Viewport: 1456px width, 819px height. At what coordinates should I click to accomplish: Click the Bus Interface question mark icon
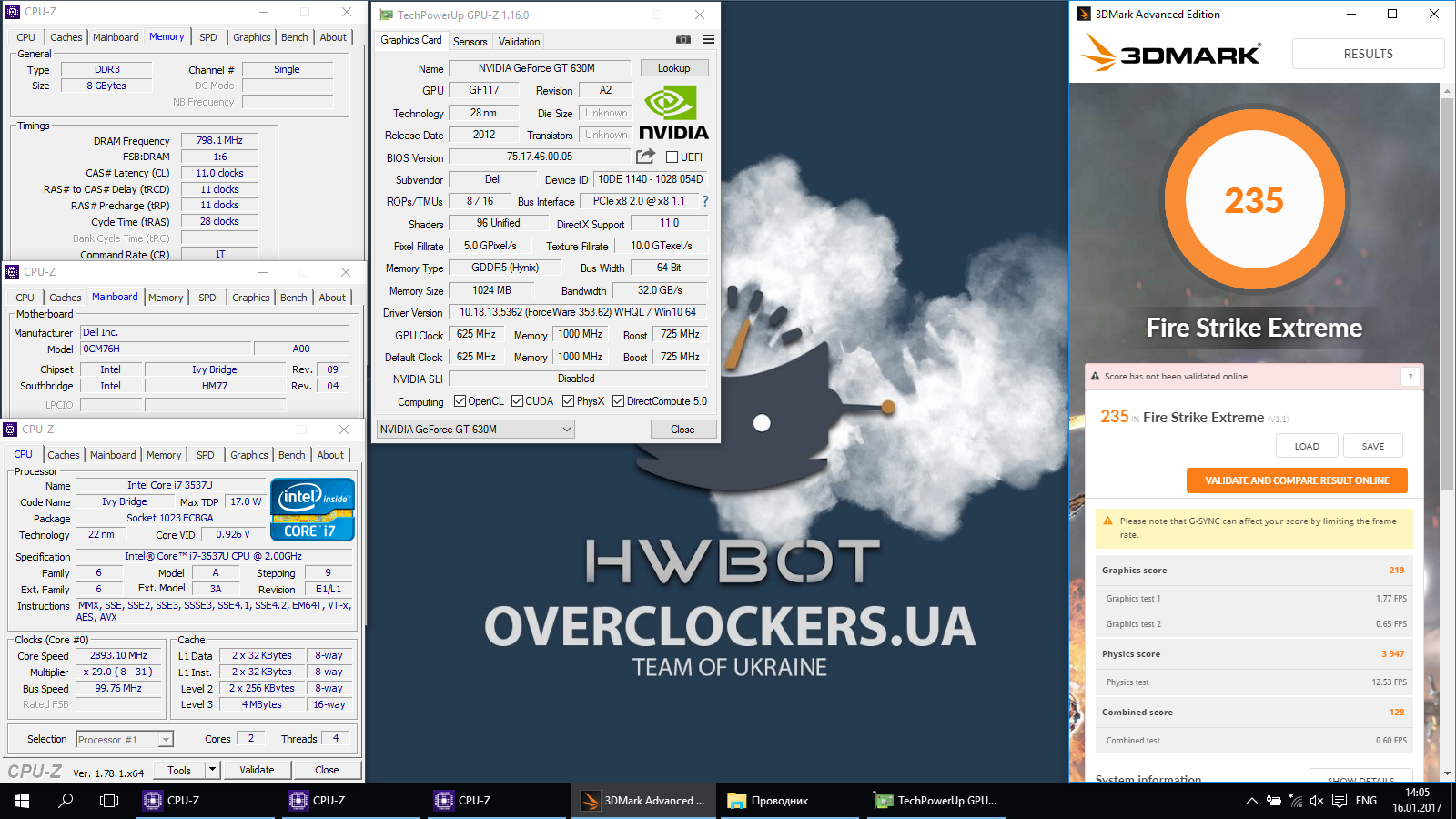(x=704, y=201)
